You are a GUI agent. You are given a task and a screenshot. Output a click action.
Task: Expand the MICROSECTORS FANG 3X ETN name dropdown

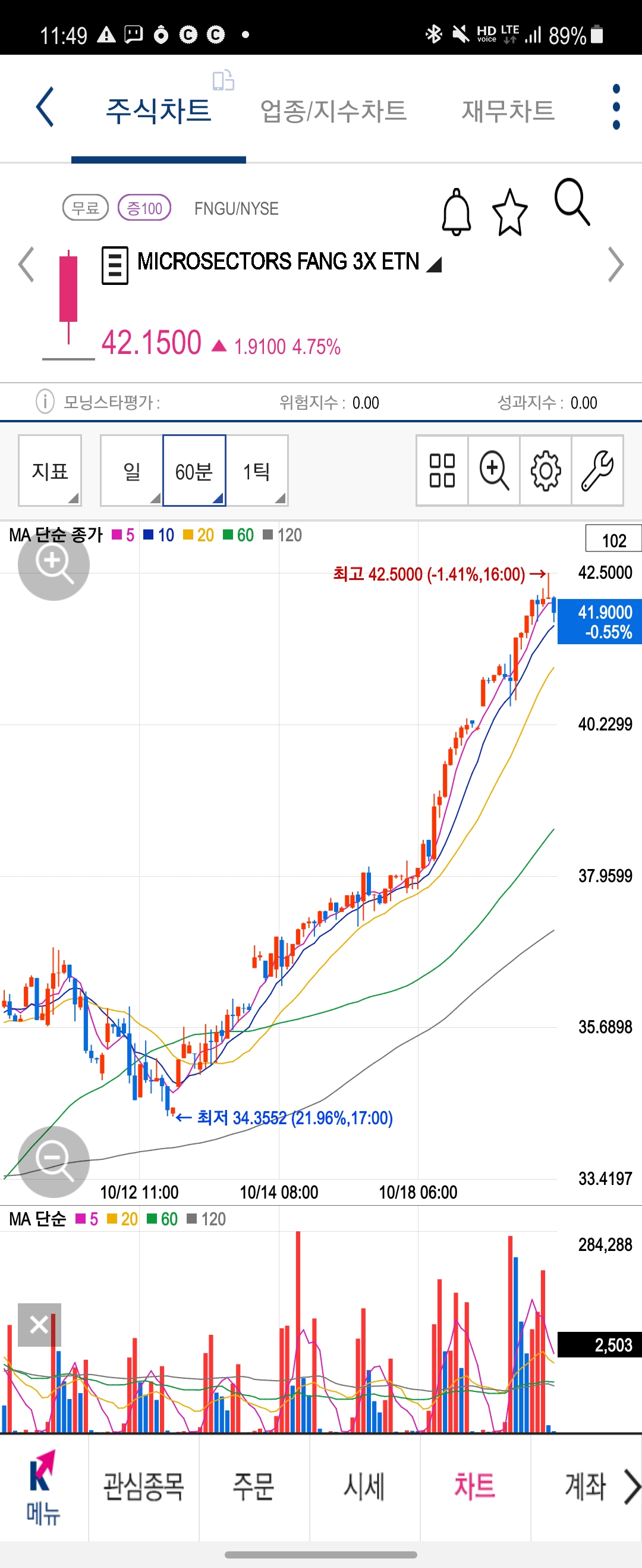(x=434, y=264)
